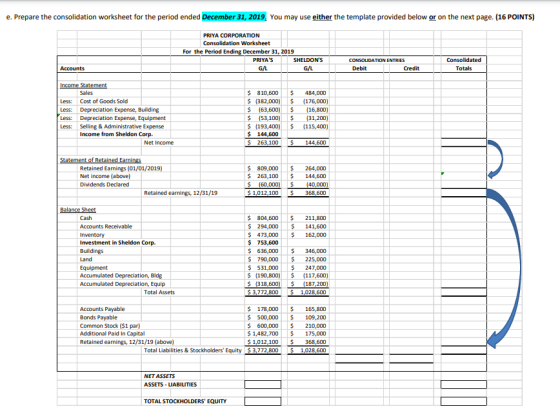Click the Balance Sheet section heading
Viewport: 560px width, 420px height.
pos(78,210)
